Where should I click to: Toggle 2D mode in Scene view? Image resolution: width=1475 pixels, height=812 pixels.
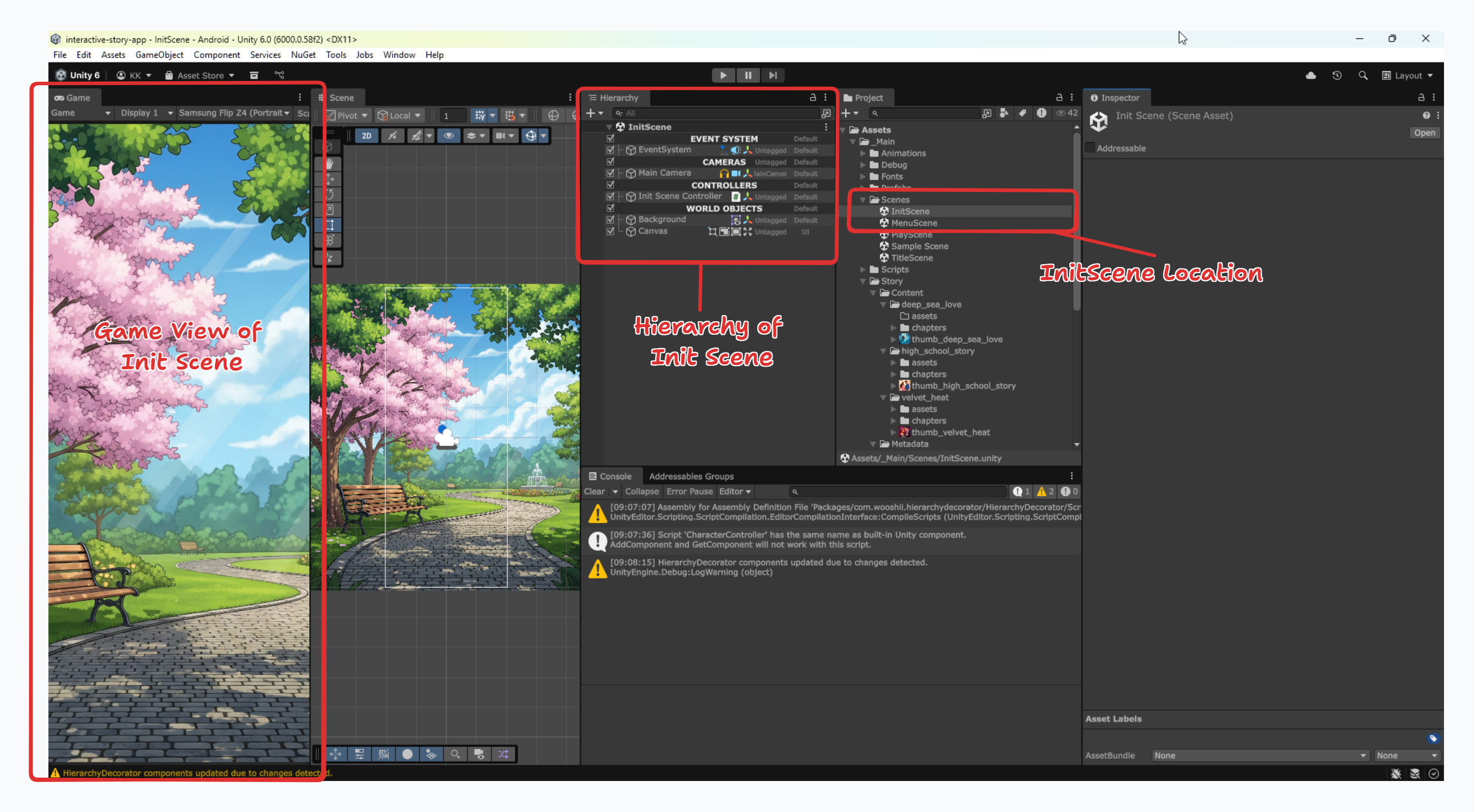pos(366,136)
